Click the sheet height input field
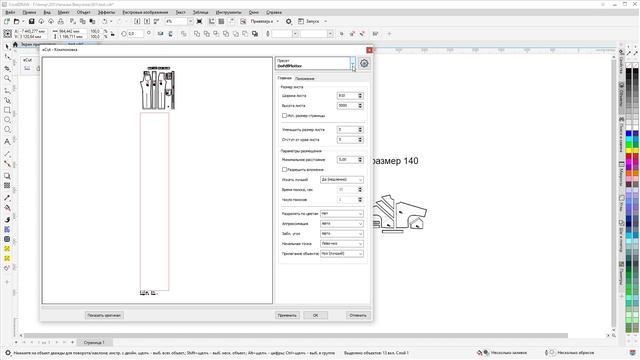640x360 pixels. (x=347, y=106)
